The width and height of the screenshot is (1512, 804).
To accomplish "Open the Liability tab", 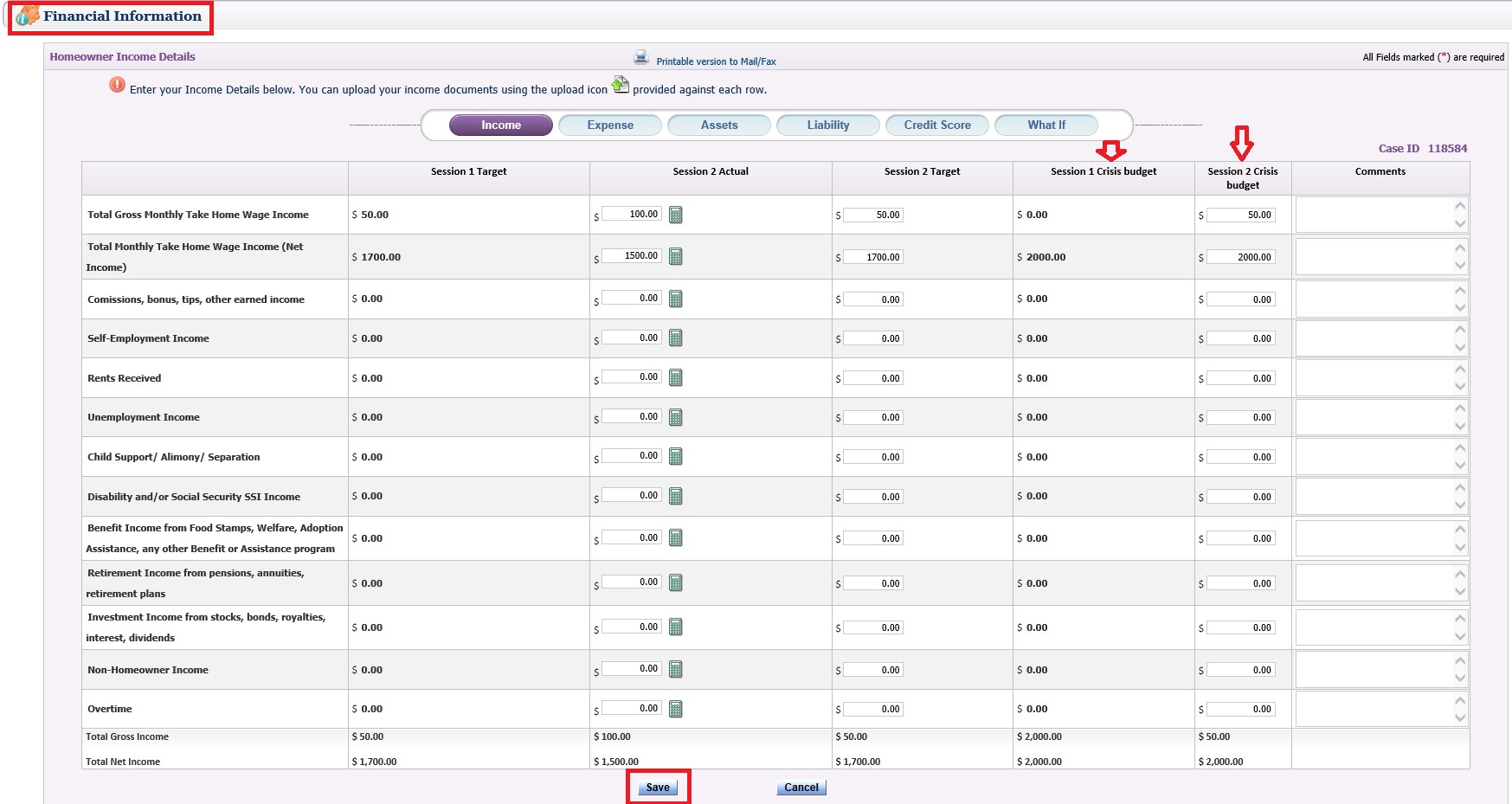I will (828, 125).
